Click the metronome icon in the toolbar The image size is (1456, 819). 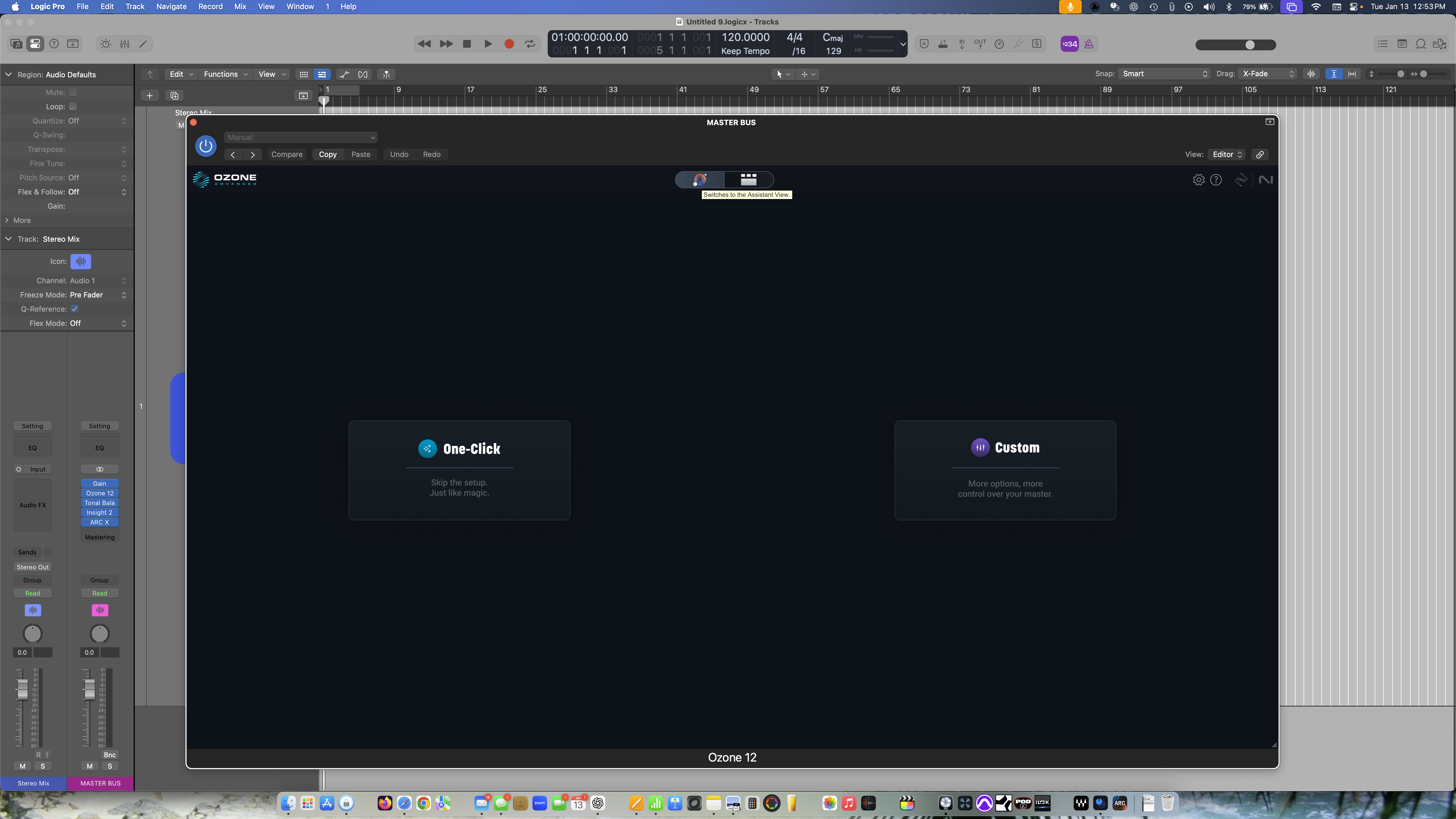pyautogui.click(x=1089, y=44)
